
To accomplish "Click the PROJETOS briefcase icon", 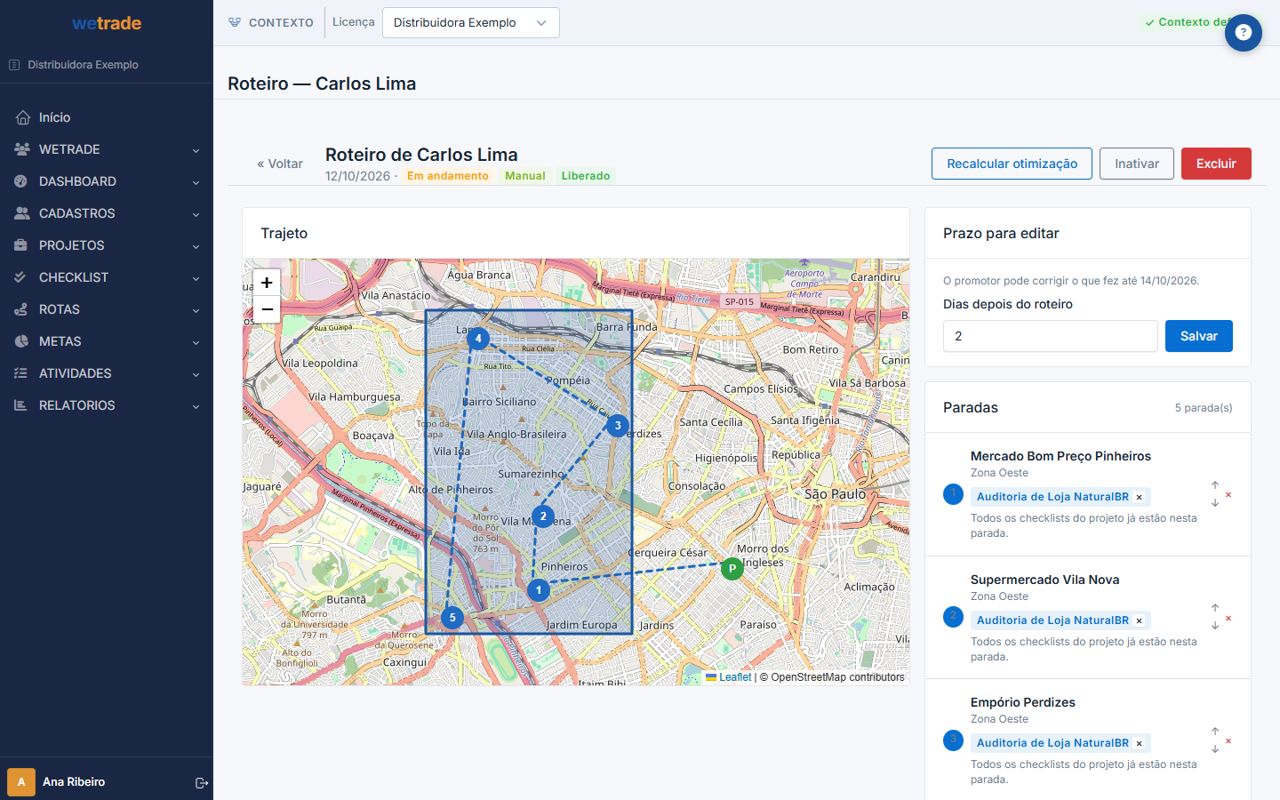I will click(x=22, y=246).
